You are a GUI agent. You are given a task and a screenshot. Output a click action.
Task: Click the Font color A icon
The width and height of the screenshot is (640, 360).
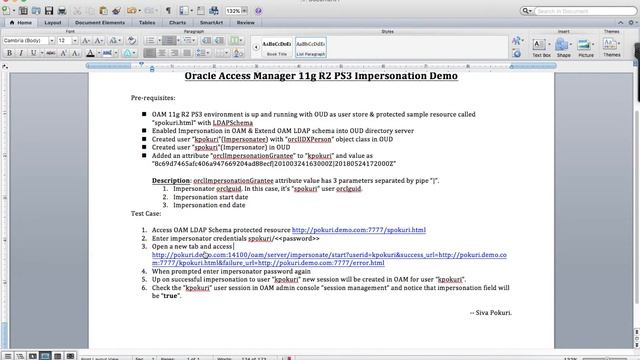(x=91, y=53)
